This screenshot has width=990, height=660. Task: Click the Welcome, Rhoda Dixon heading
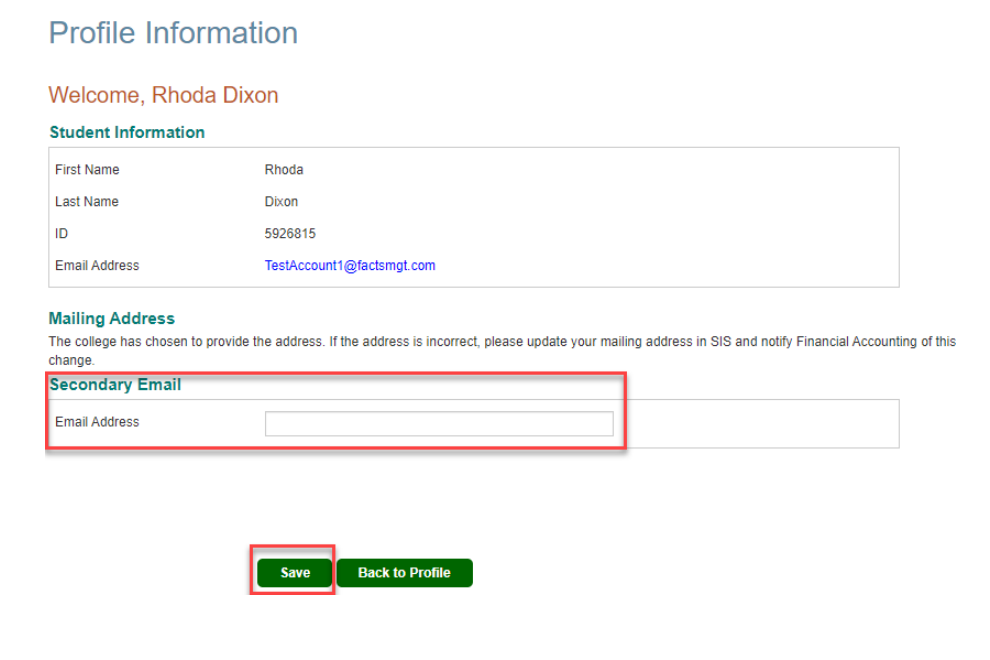click(163, 96)
